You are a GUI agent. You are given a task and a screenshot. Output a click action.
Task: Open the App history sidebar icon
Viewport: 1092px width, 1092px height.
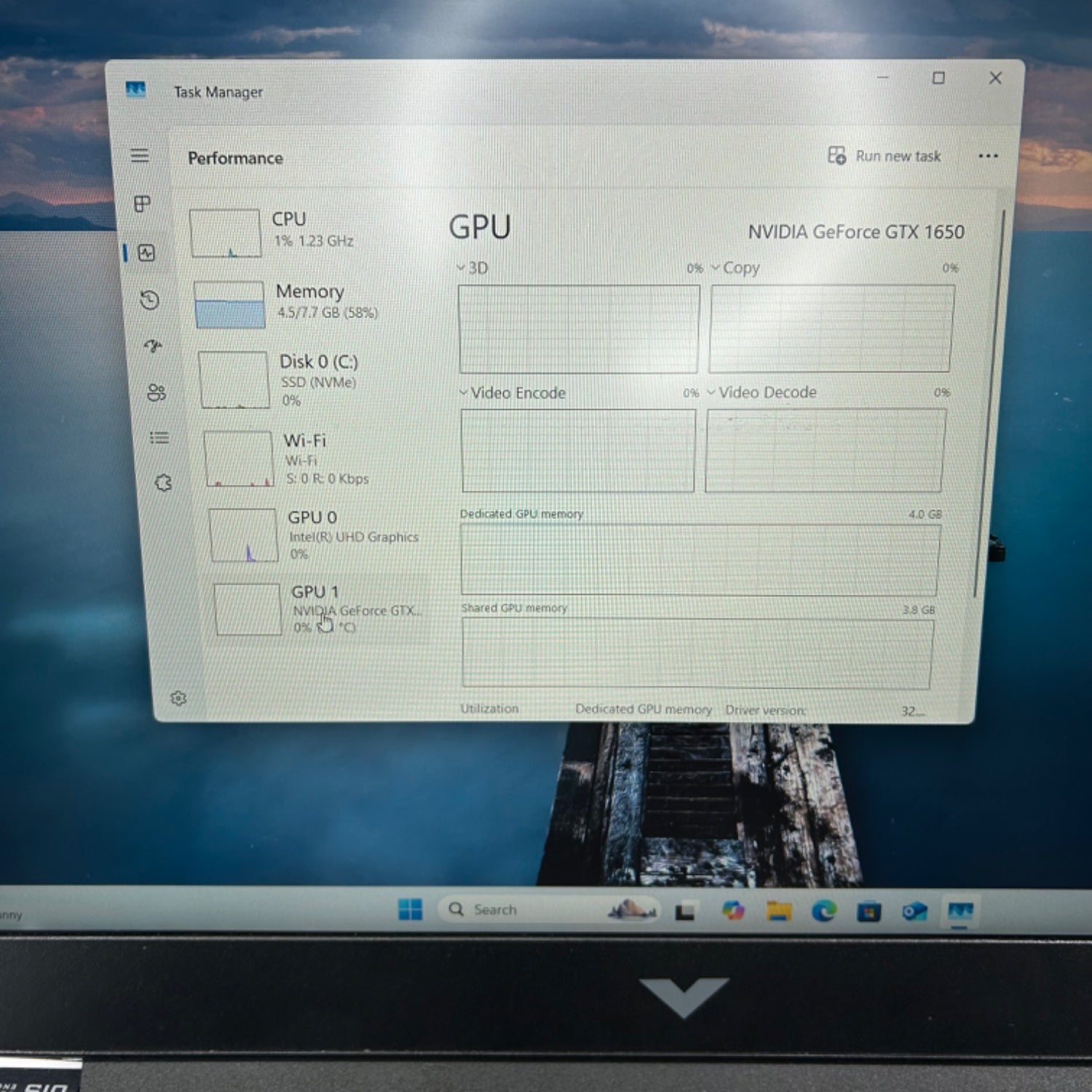150,300
